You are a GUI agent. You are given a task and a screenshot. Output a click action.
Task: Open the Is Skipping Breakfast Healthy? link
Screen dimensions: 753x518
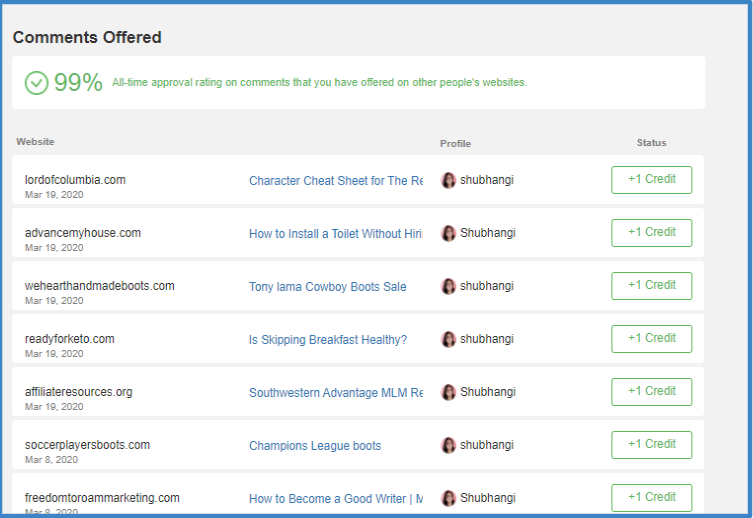point(328,340)
